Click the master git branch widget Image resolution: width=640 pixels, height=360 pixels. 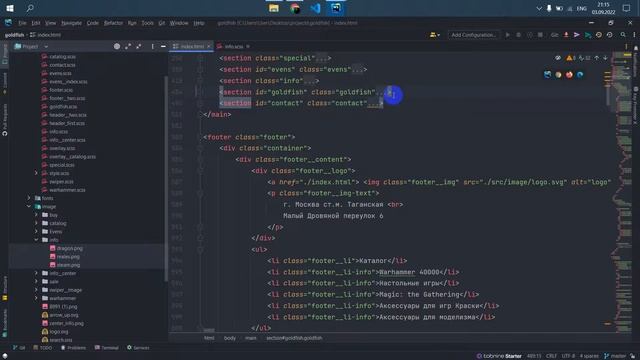tap(615, 356)
